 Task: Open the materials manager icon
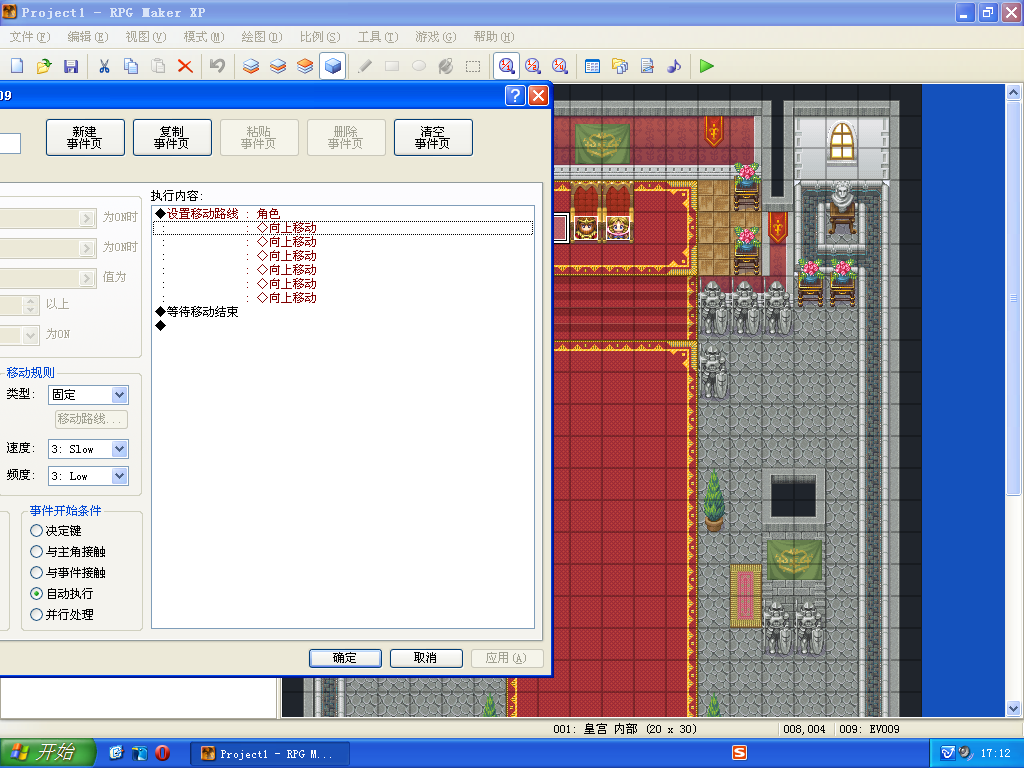[x=620, y=66]
